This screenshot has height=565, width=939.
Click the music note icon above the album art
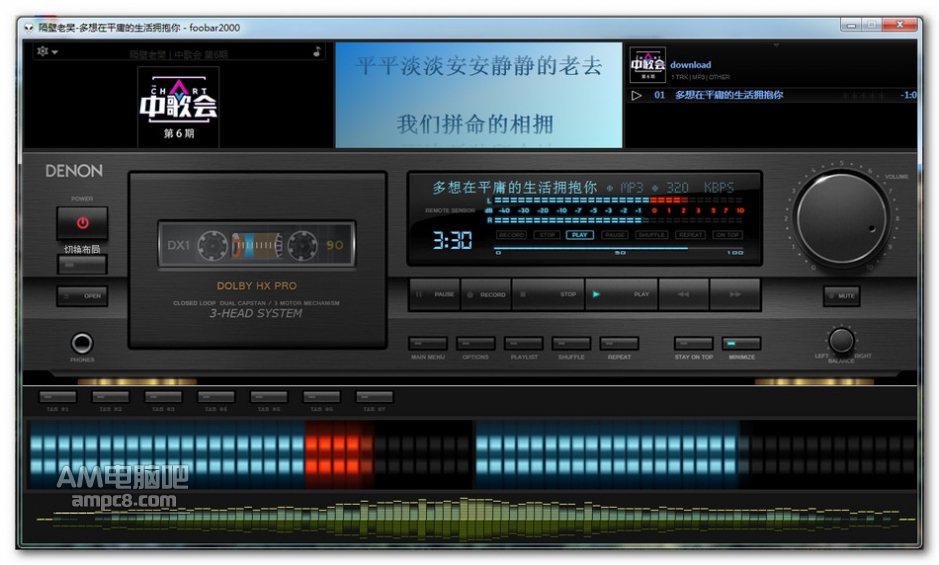point(317,52)
